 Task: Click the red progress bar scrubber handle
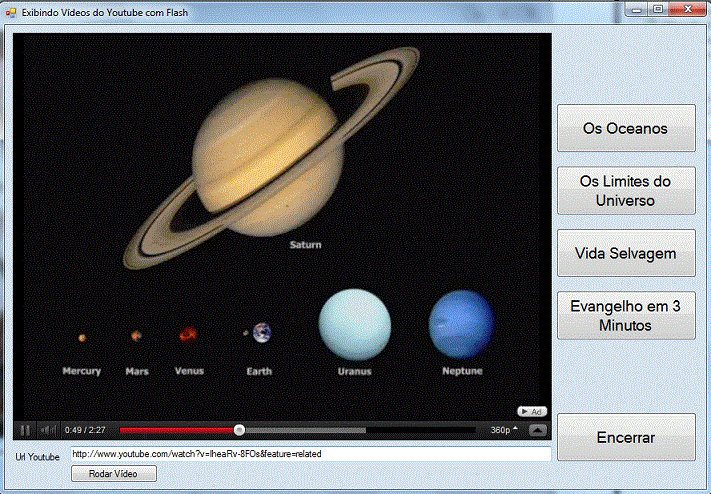tap(239, 430)
